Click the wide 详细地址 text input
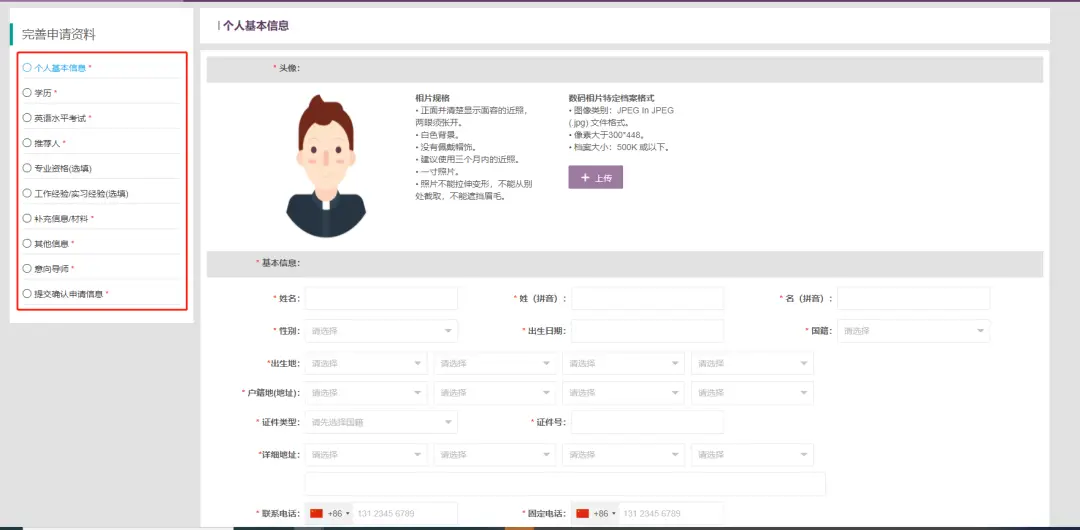1080x530 pixels. pos(565,484)
